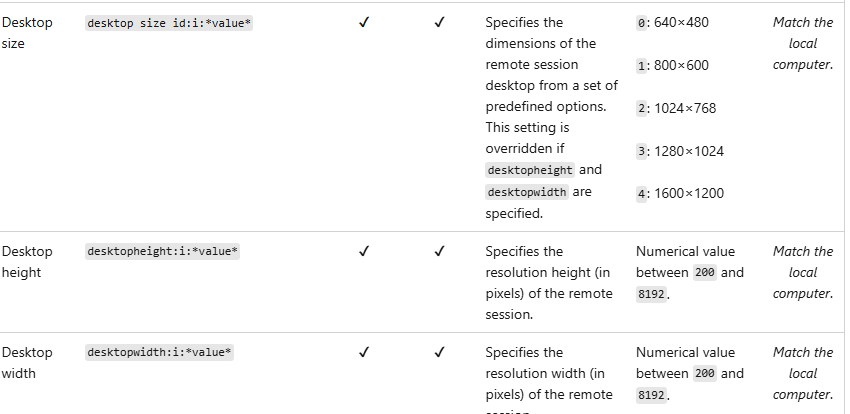Click the second checkmark in Desktop height row
Viewport: 850px width, 414px height.
click(x=440, y=251)
